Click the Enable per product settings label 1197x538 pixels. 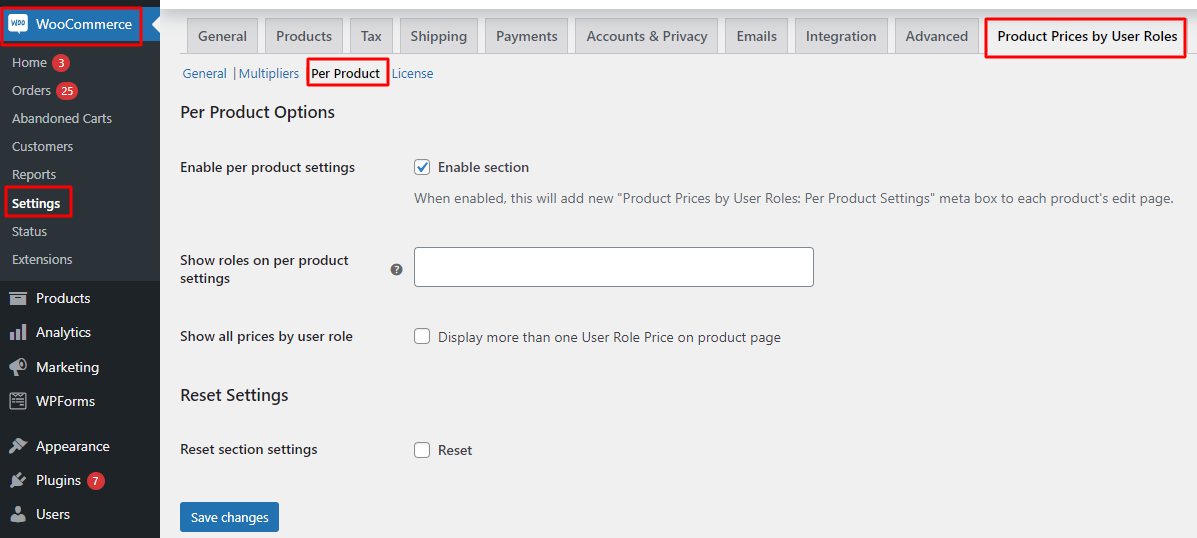pos(267,167)
